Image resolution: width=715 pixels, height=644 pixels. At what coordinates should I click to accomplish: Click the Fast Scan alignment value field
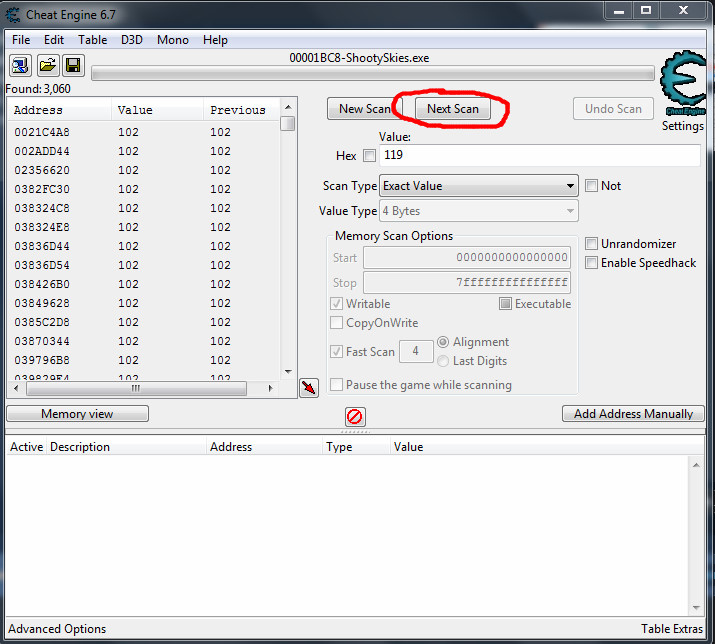416,351
